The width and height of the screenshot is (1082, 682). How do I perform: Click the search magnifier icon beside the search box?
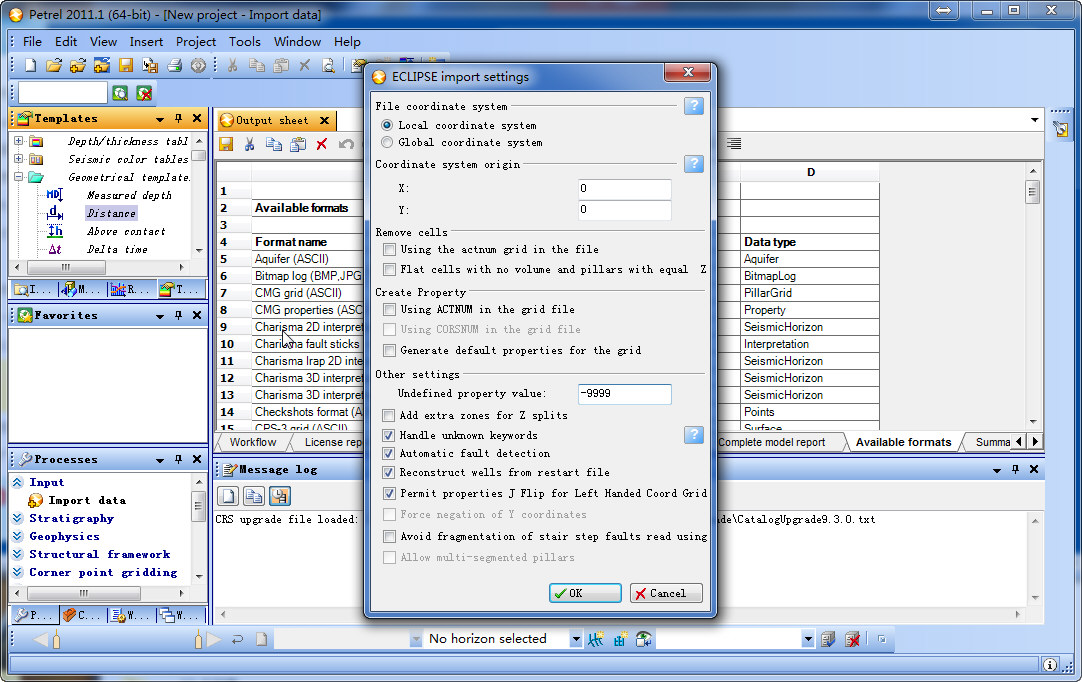(120, 93)
